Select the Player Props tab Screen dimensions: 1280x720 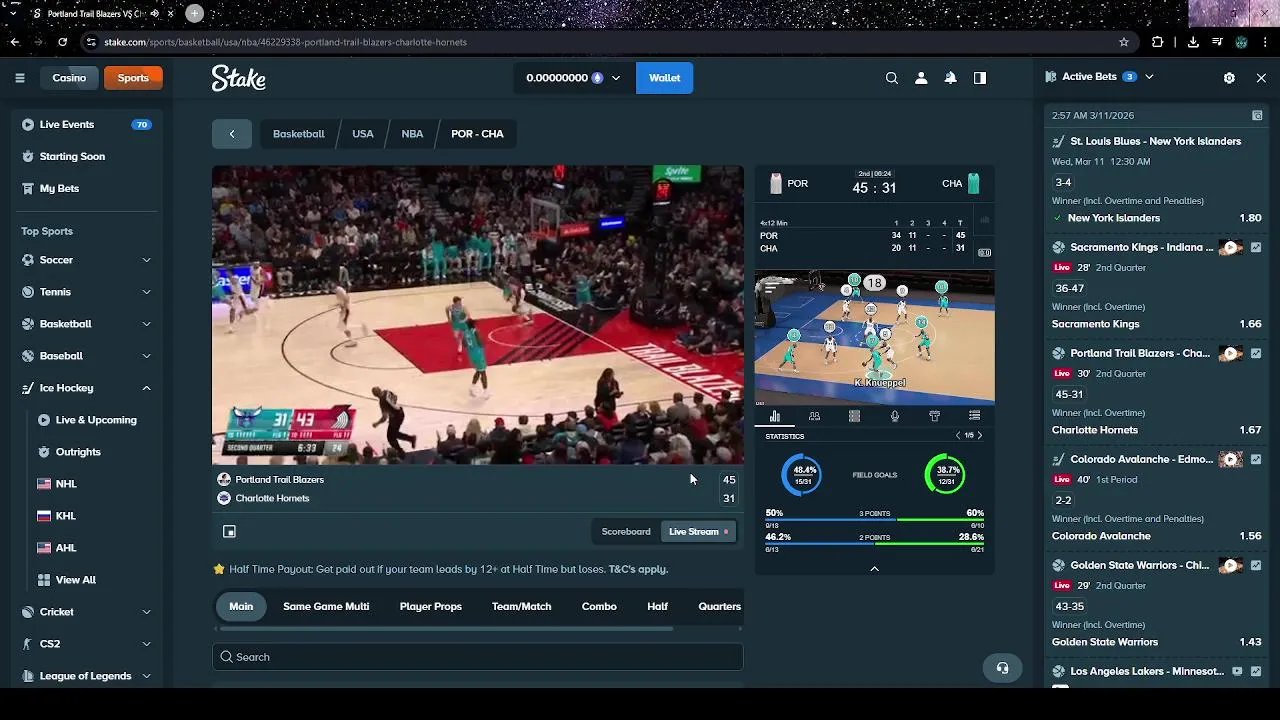coord(431,607)
